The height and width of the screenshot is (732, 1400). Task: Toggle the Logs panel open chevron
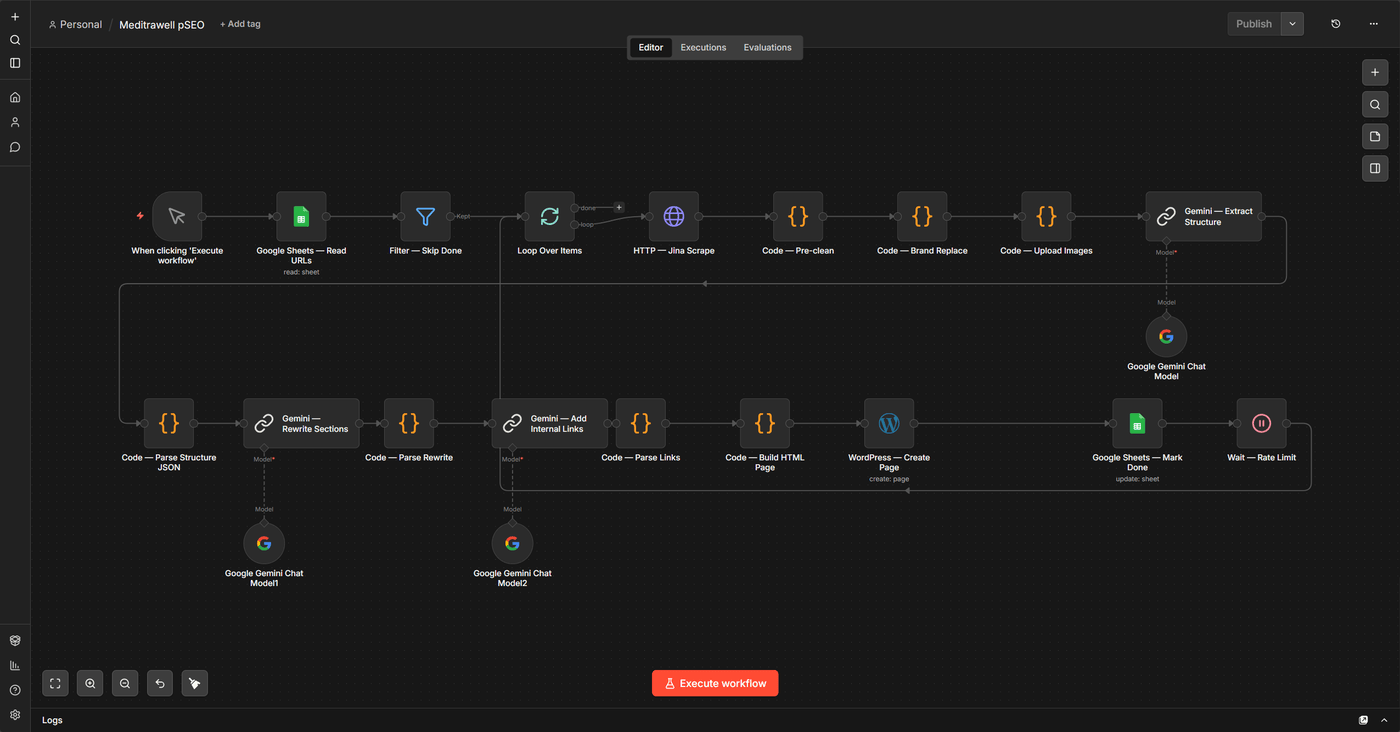(1383, 720)
